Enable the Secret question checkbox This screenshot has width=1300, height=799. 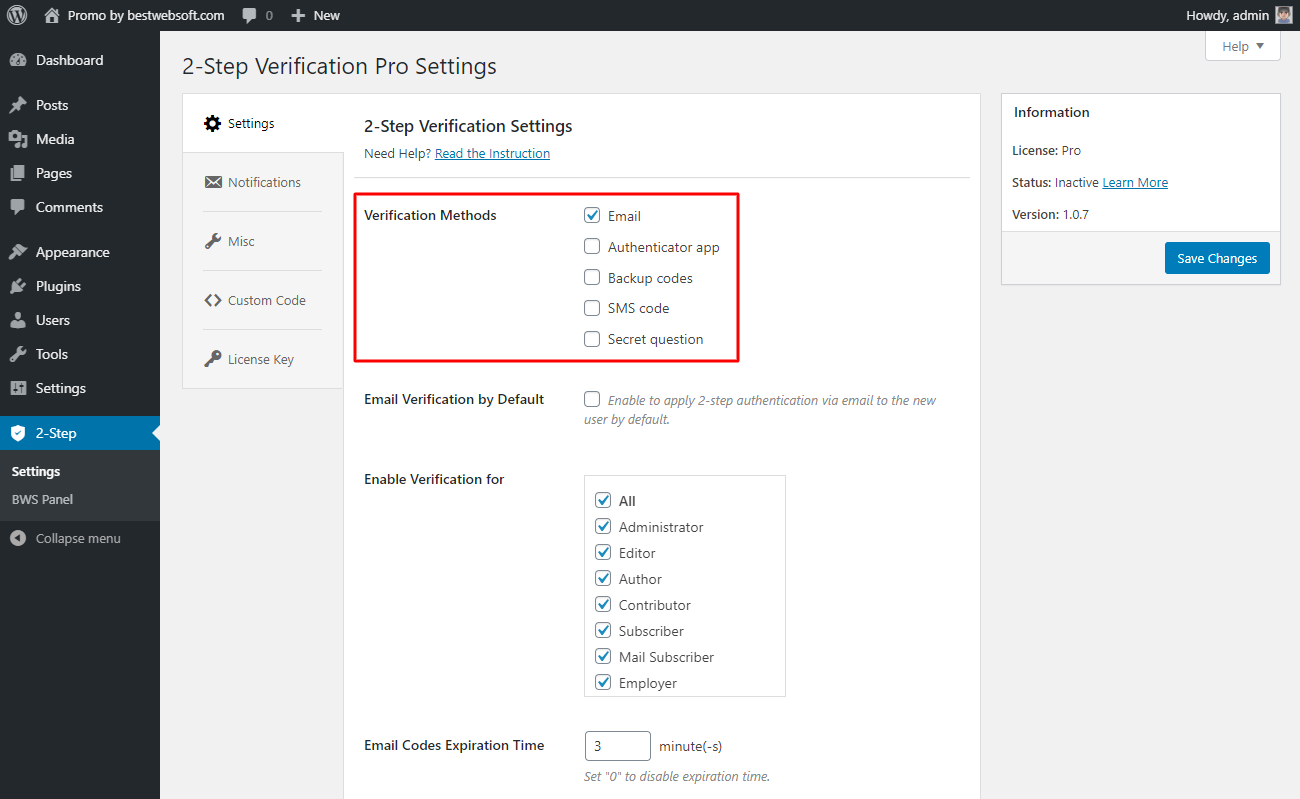(592, 339)
